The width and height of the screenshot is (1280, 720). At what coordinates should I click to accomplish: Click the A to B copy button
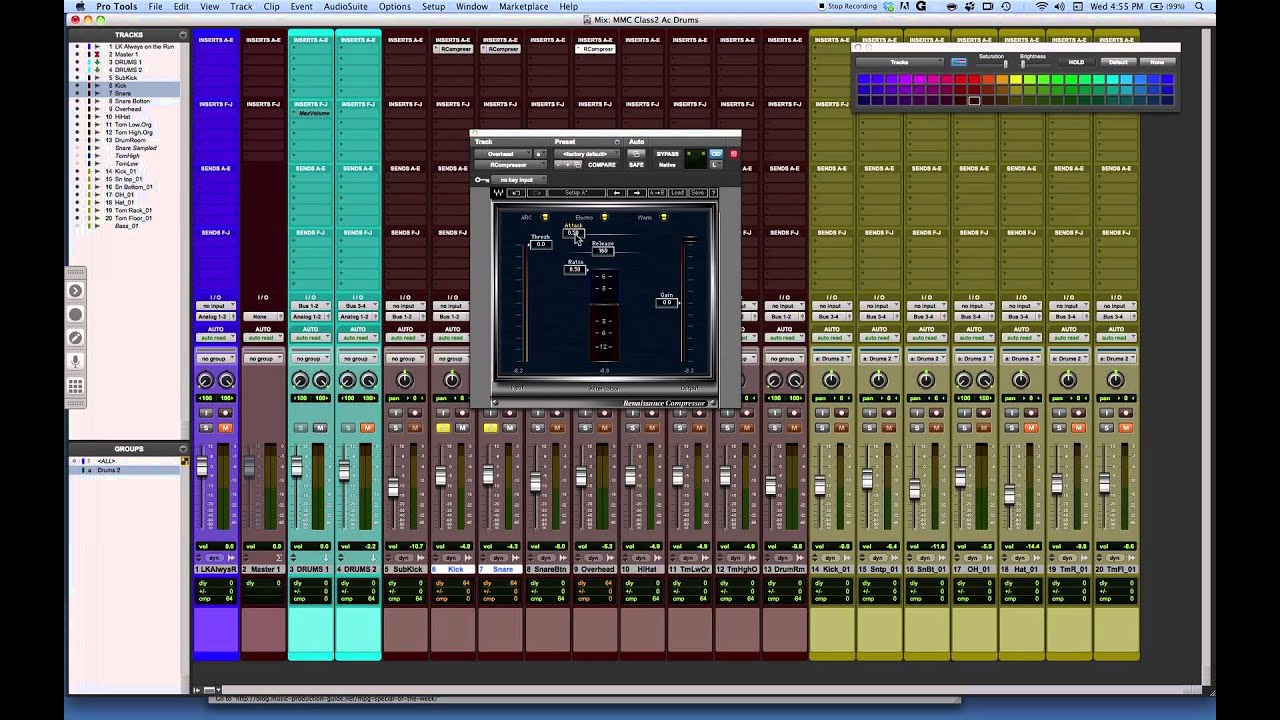tap(657, 193)
